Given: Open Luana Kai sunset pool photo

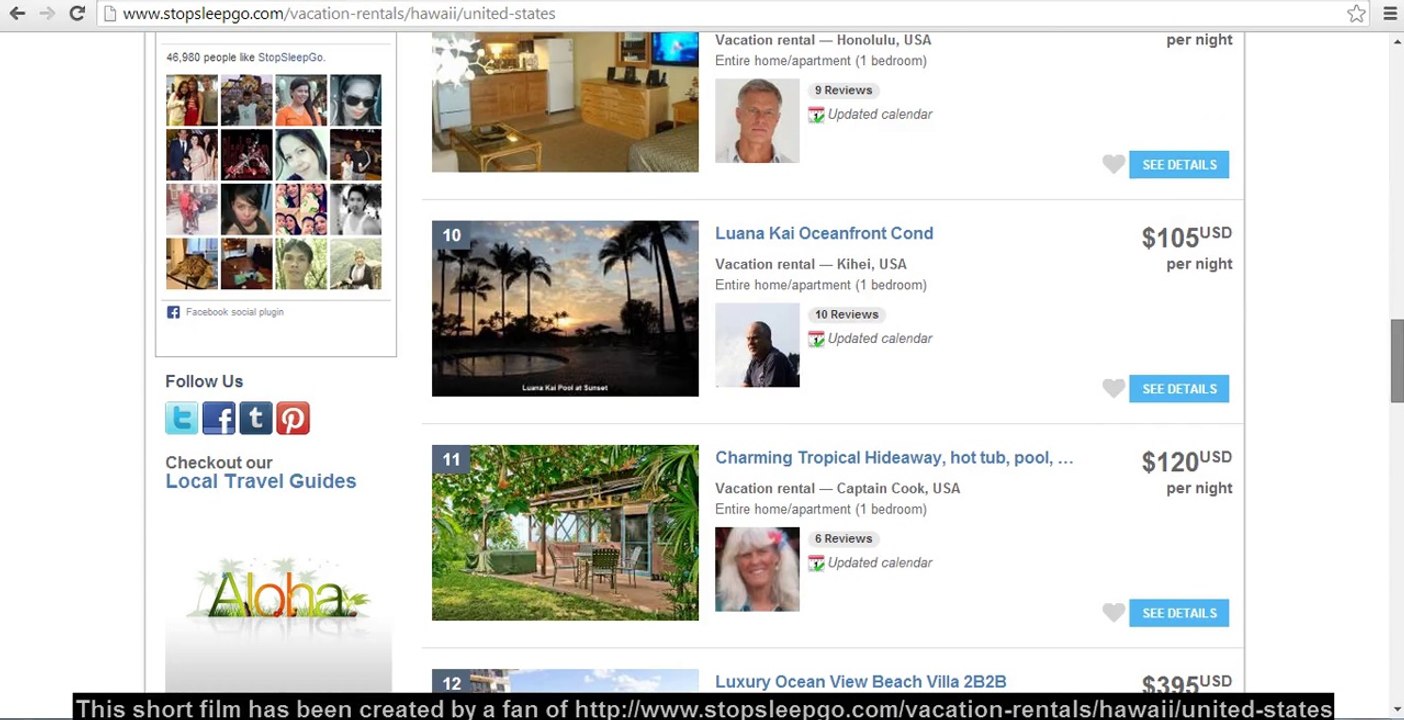Looking at the screenshot, I should coord(565,308).
